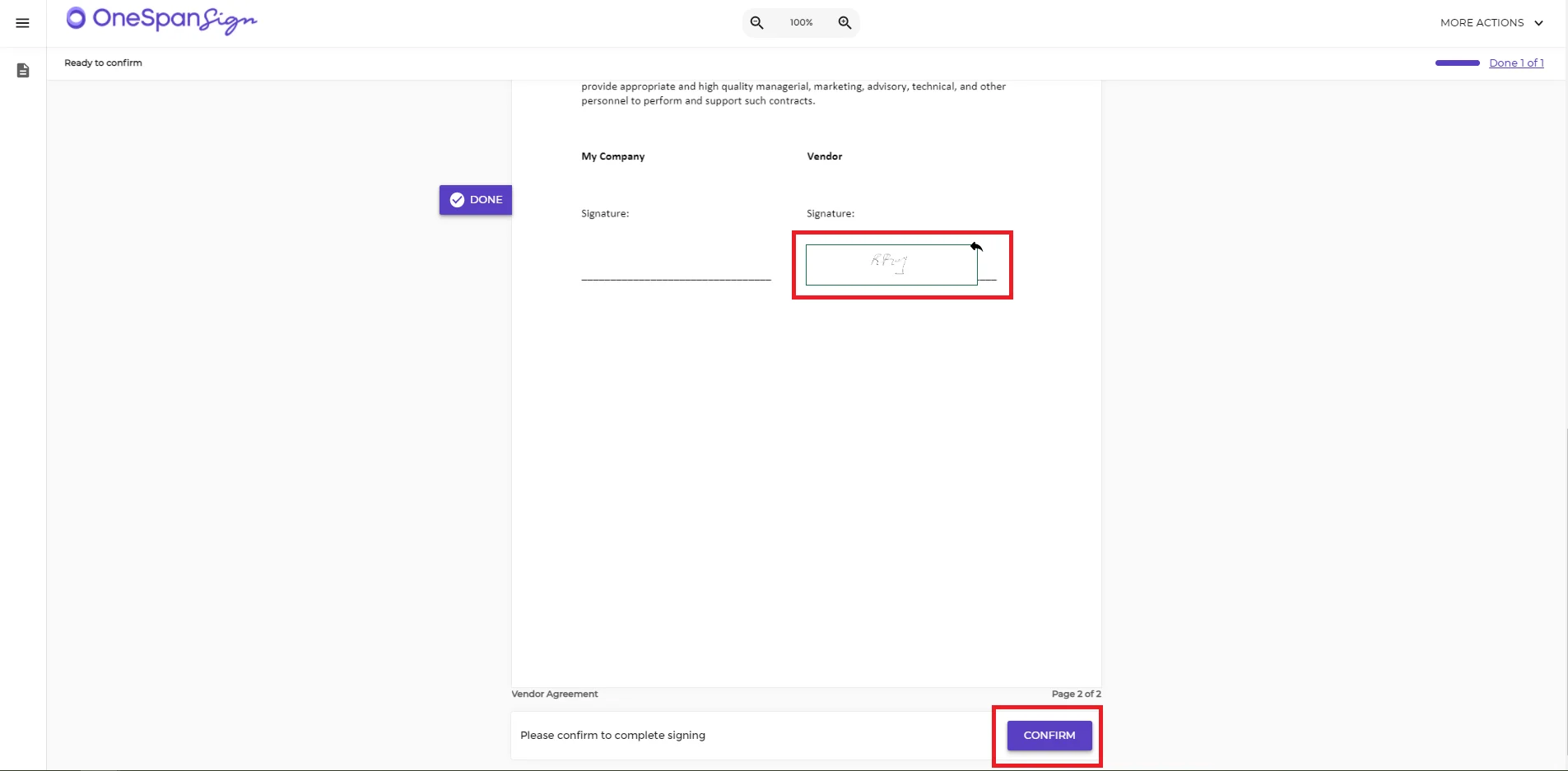The width and height of the screenshot is (1568, 771).
Task: Click the 'My Company' heading
Action: tap(613, 156)
